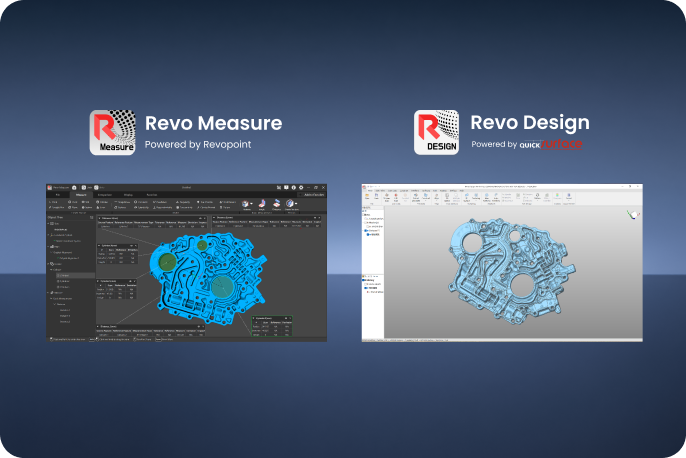Click the orientation cube in Revo Design viewport

pyautogui.click(x=633, y=214)
